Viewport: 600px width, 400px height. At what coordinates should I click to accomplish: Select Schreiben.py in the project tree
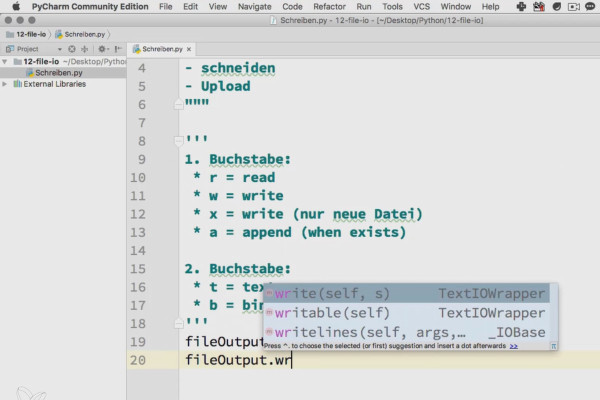(59, 73)
